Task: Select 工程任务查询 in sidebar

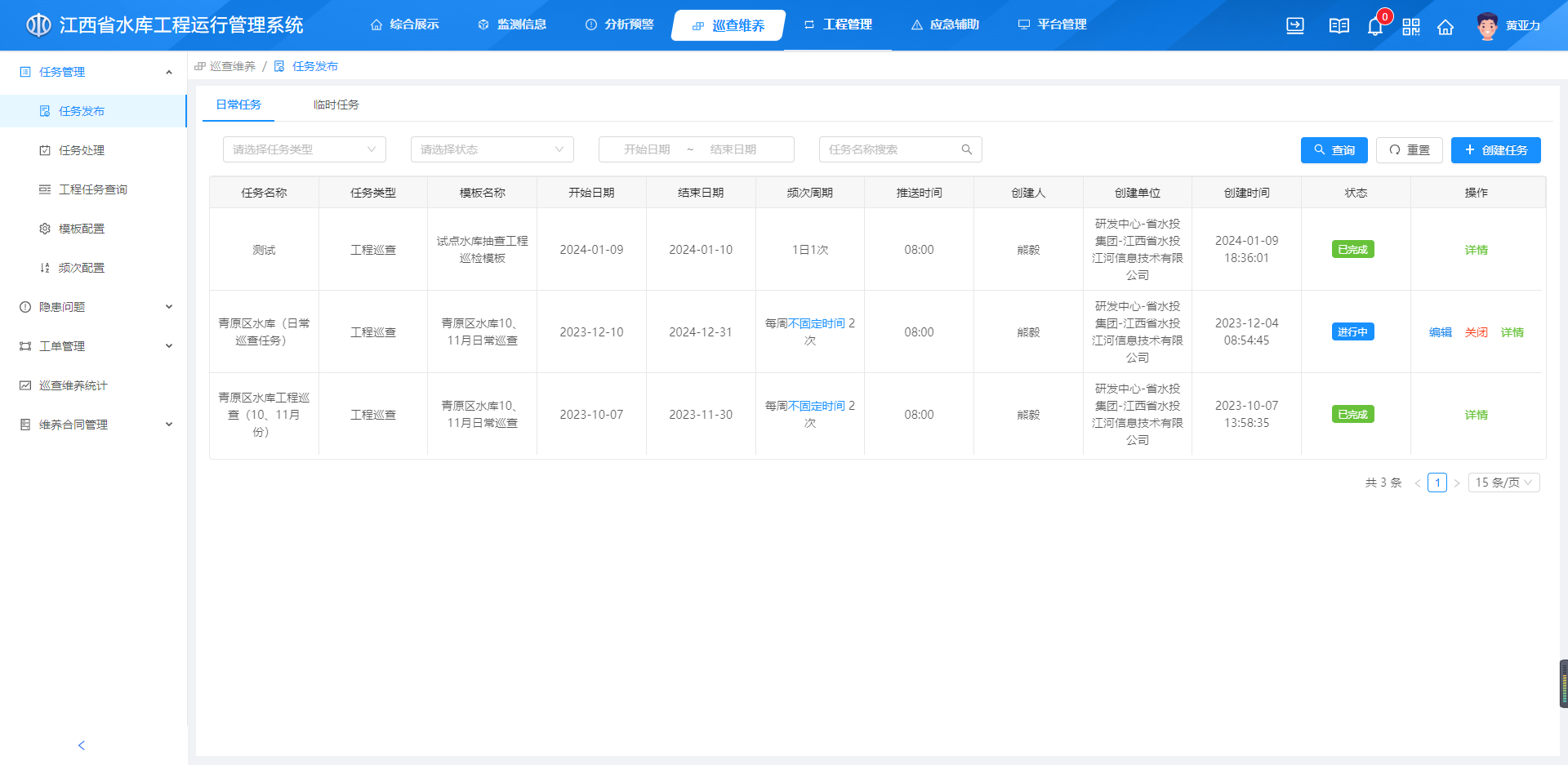Action: point(93,189)
